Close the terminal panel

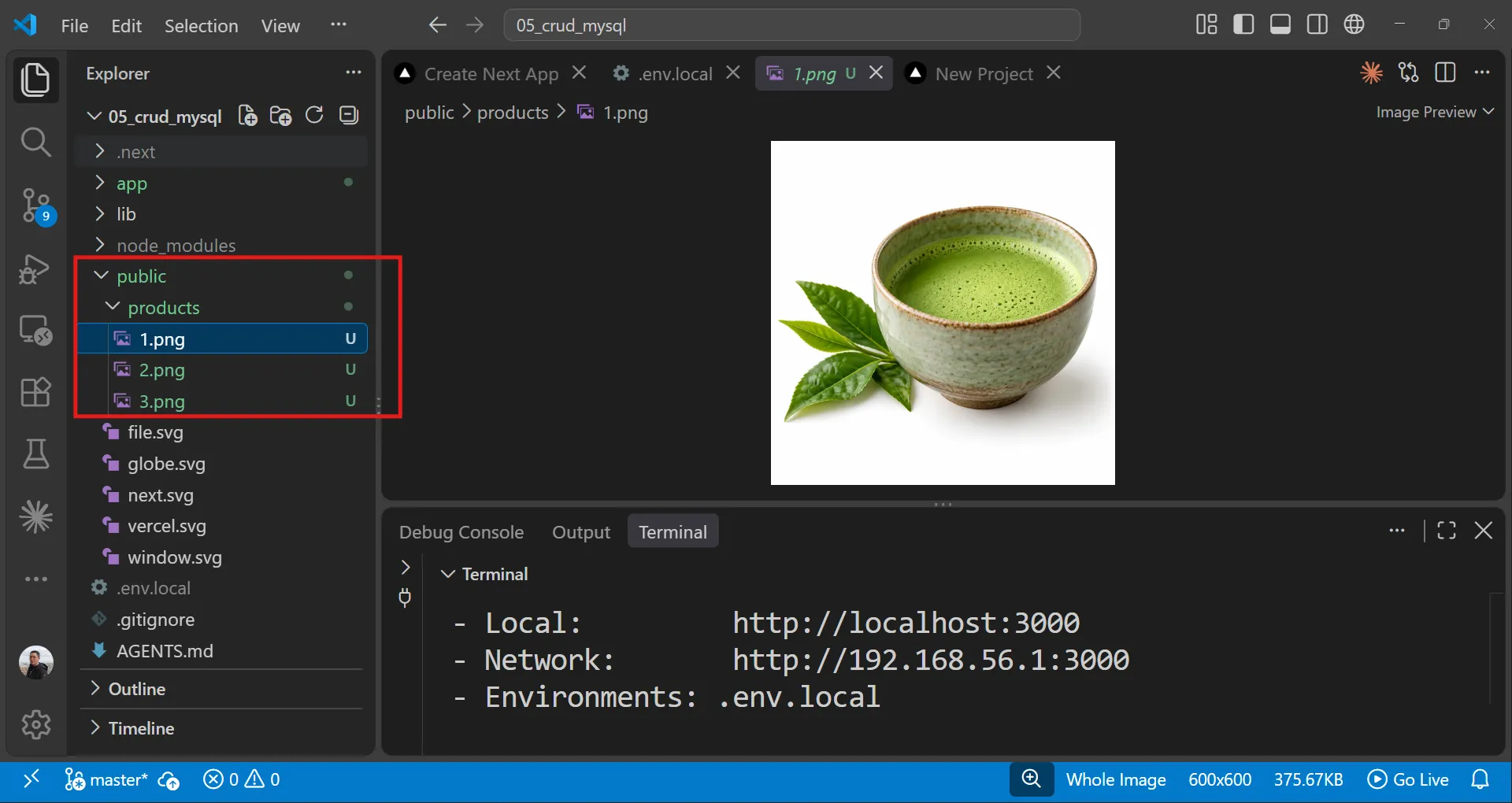click(x=1484, y=531)
